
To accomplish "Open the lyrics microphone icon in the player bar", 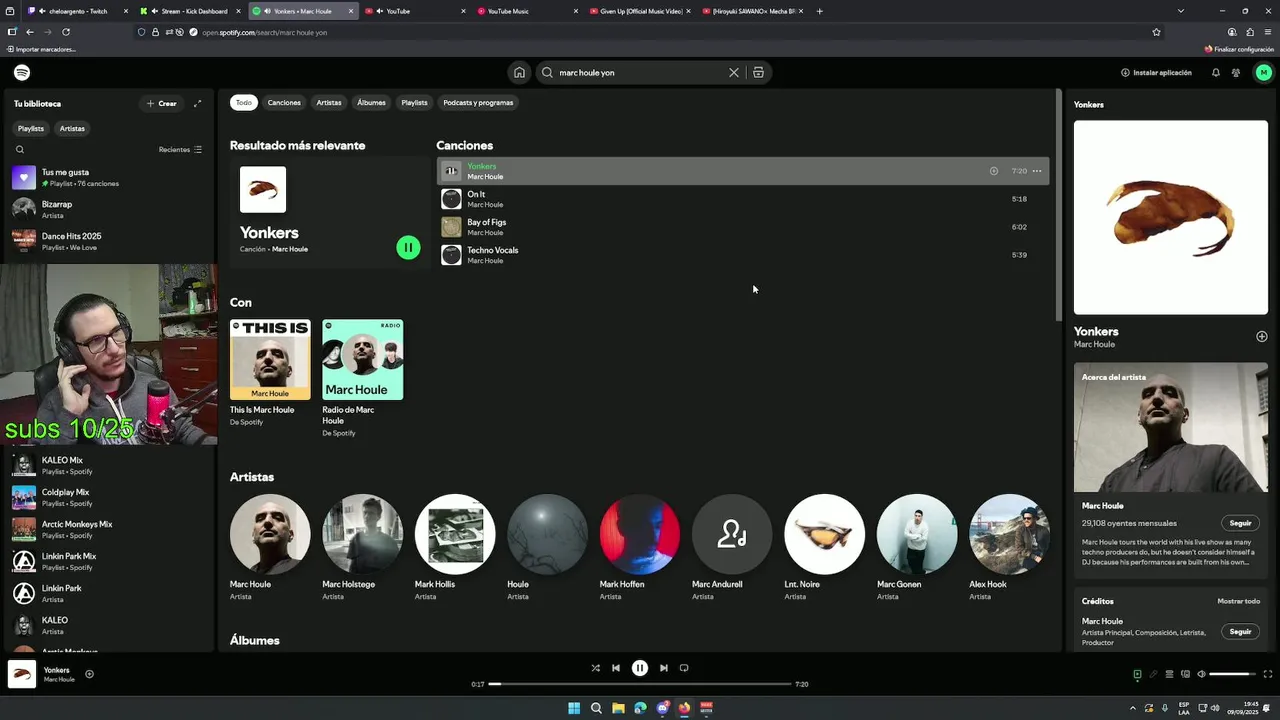I will coord(1153,674).
